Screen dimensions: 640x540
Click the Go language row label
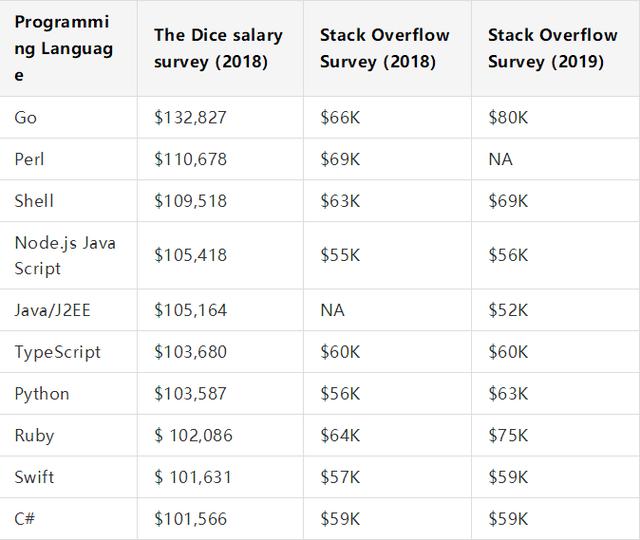[x=26, y=117]
